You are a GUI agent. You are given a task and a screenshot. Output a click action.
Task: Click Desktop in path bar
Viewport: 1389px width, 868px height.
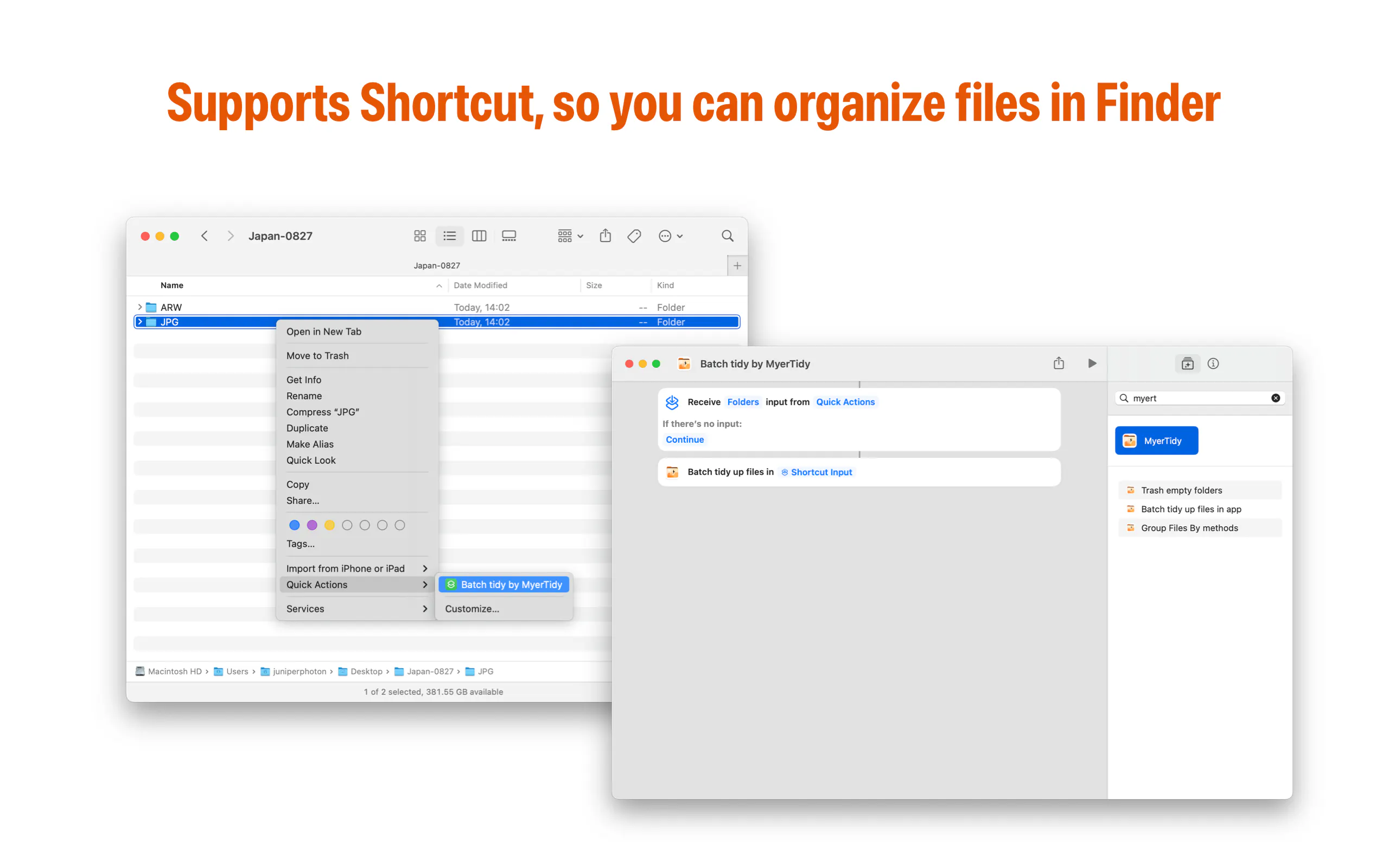360,671
